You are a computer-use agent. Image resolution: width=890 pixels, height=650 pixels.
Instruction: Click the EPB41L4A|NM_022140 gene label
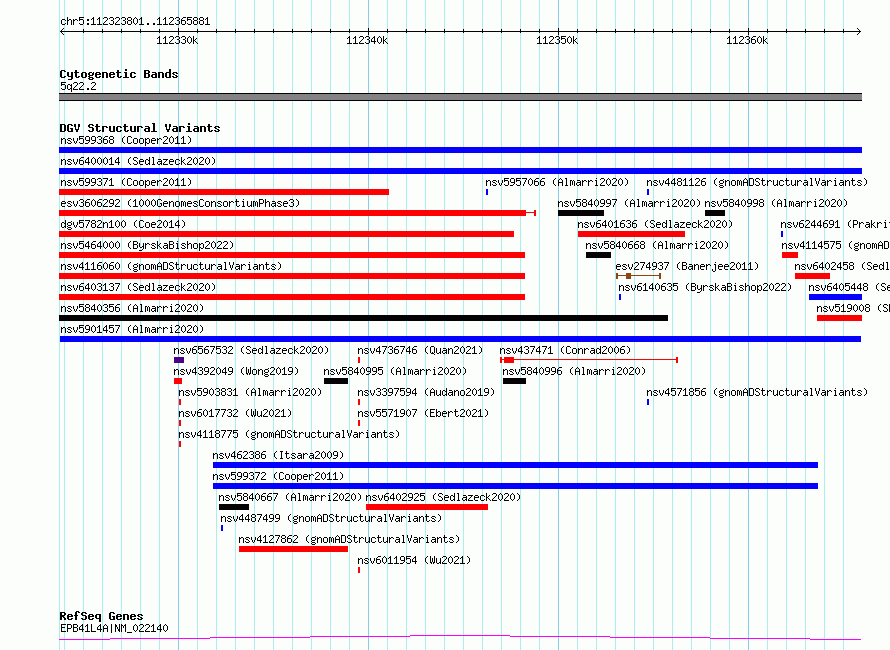[x=114, y=628]
